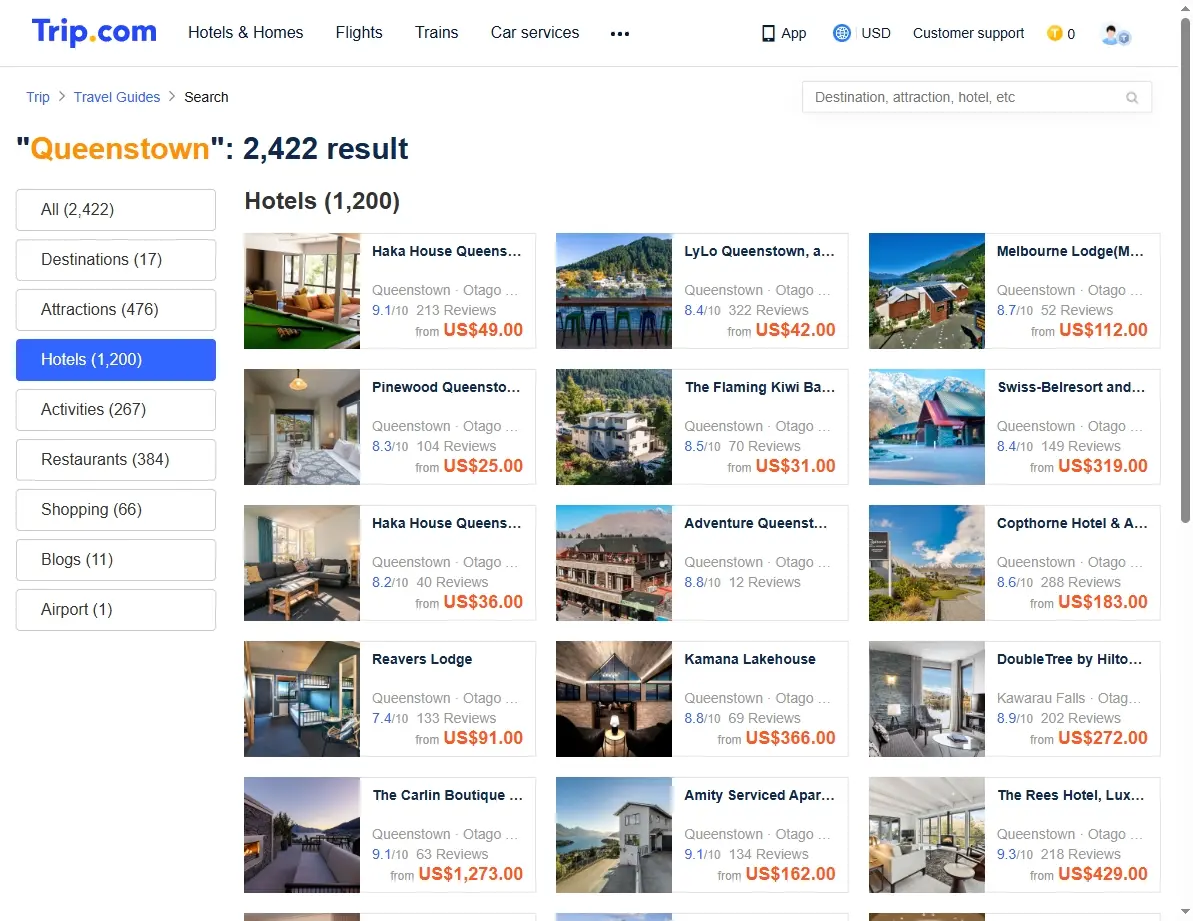The image size is (1193, 921).
Task: Click the page vertical scrollbar
Action: pos(1185,270)
